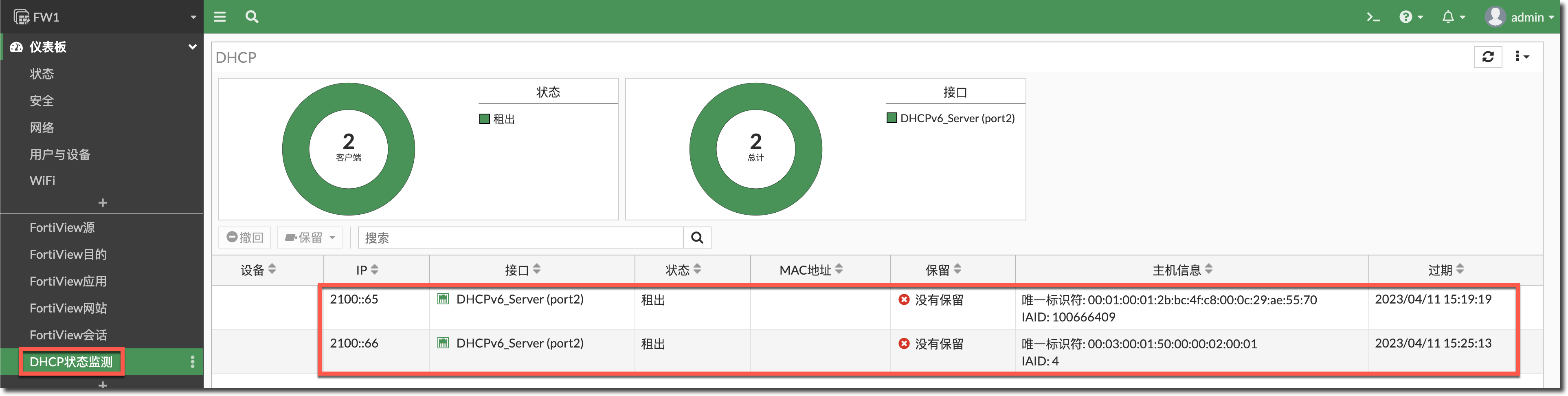Click the search magnifier in top bar
Screen dimensions: 1568x396
click(x=251, y=17)
